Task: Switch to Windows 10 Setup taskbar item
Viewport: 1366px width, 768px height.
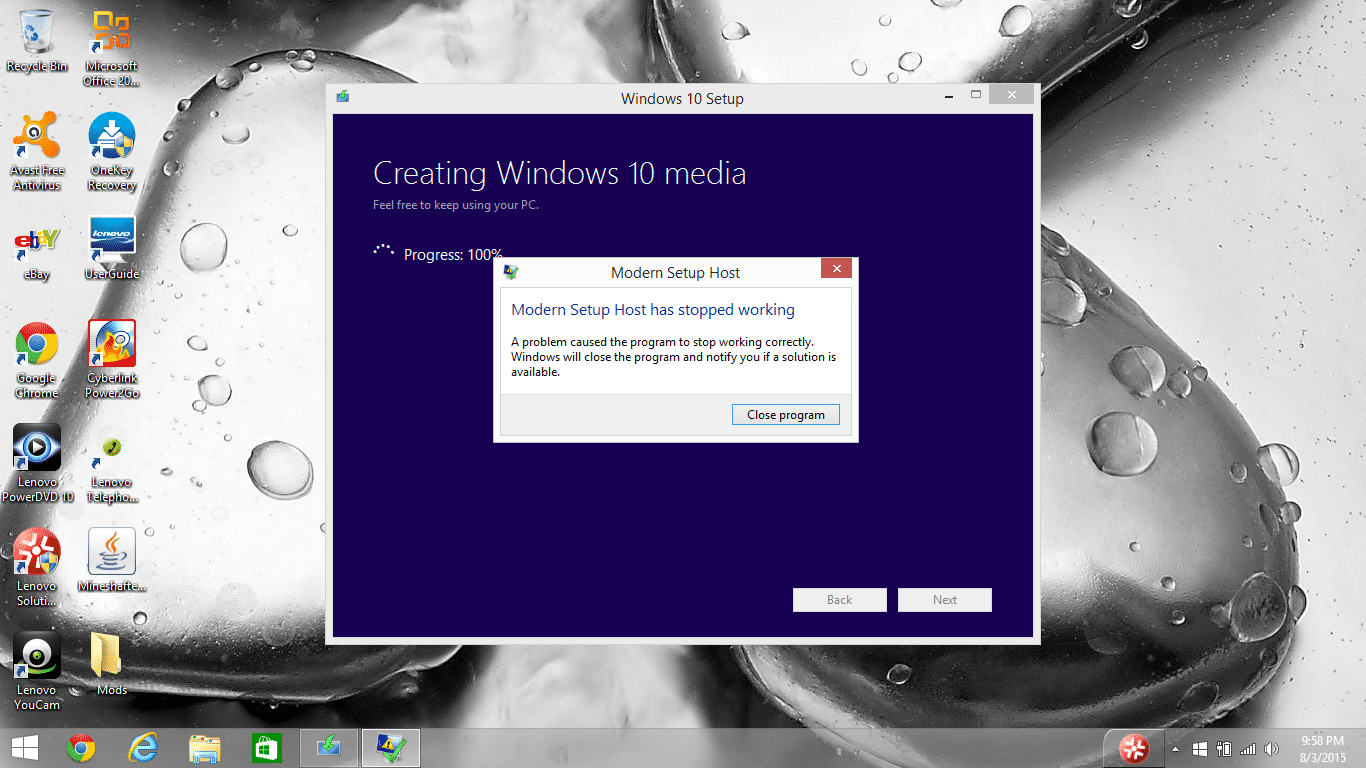Action: pyautogui.click(x=328, y=747)
